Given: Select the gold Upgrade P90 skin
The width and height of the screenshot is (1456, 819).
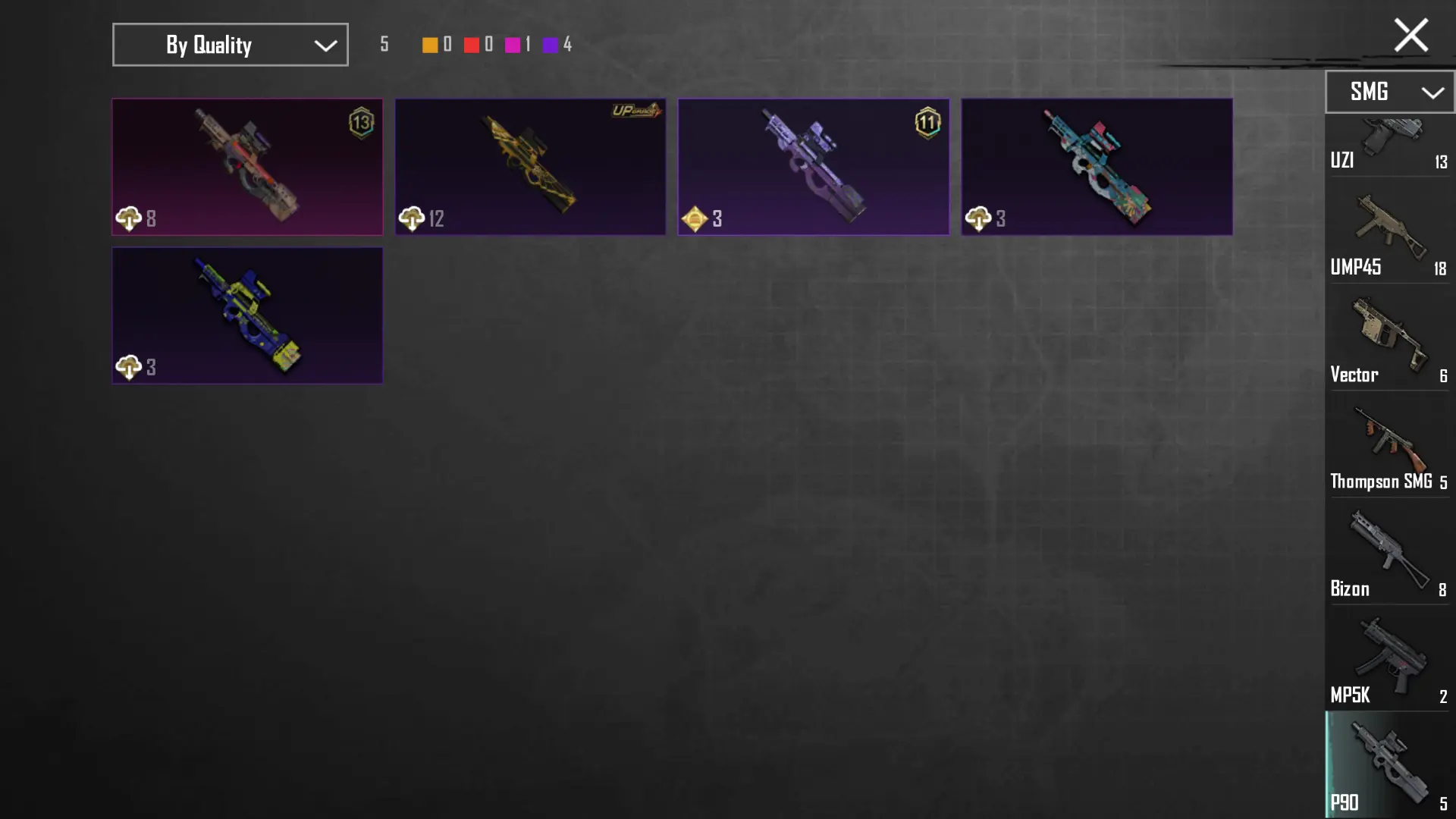Looking at the screenshot, I should [x=530, y=167].
